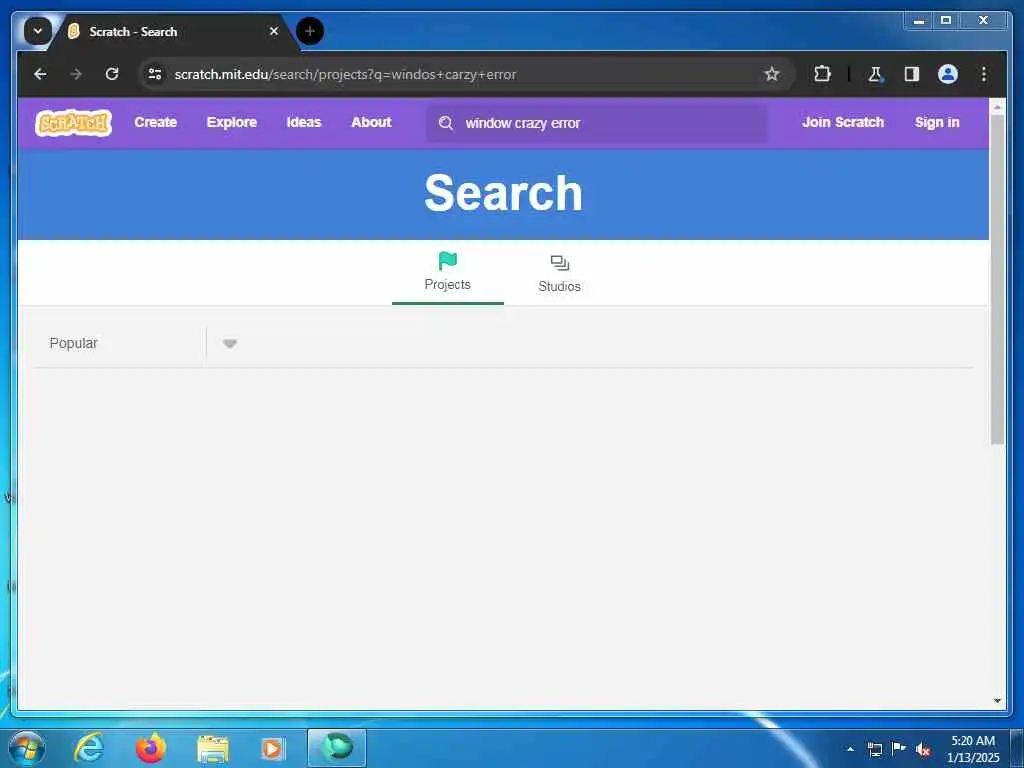Open the Action Center flag icon
The image size is (1024, 768).
click(x=899, y=748)
